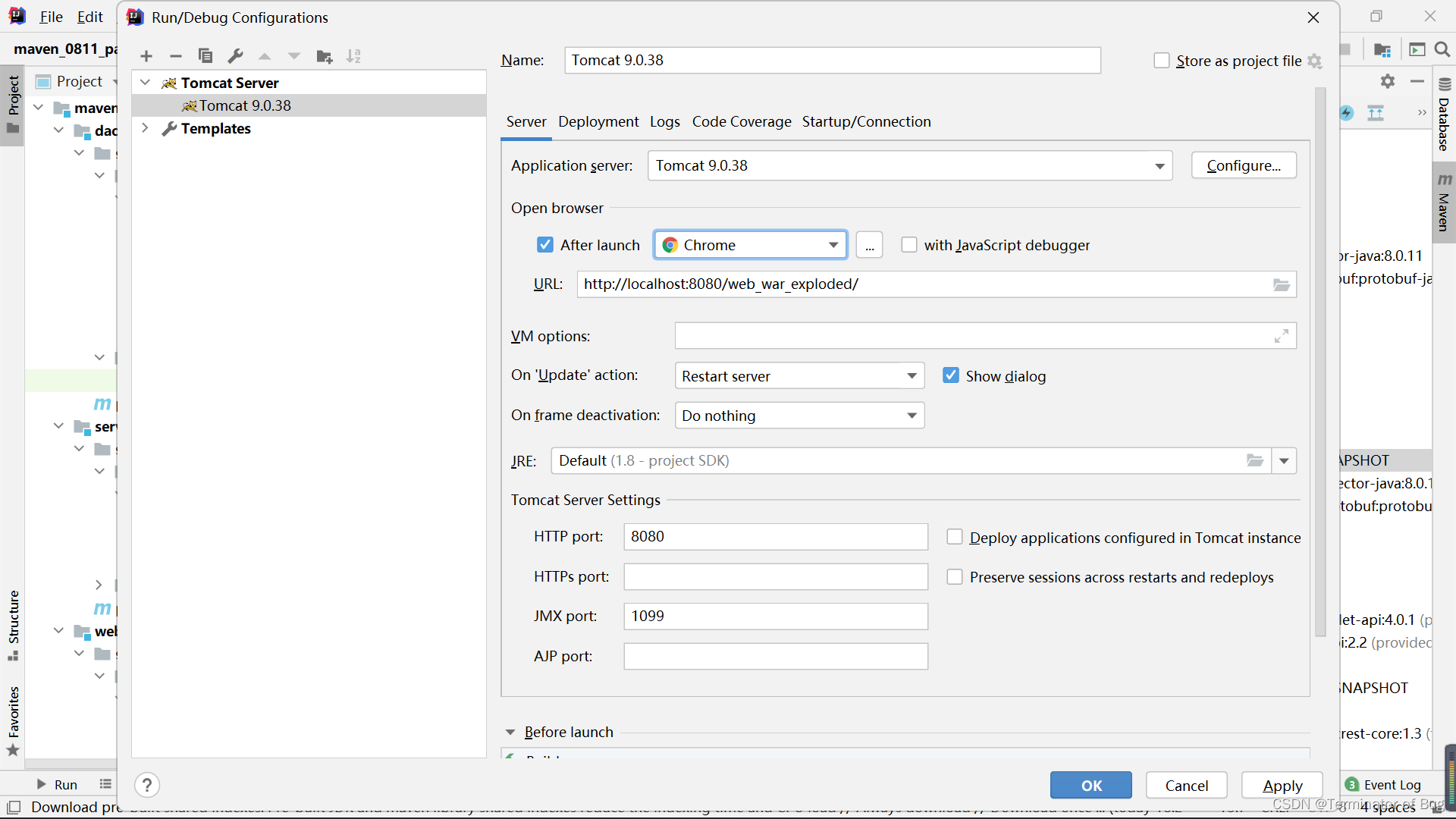
Task: Click Maven side panel tab
Action: [x=1444, y=203]
